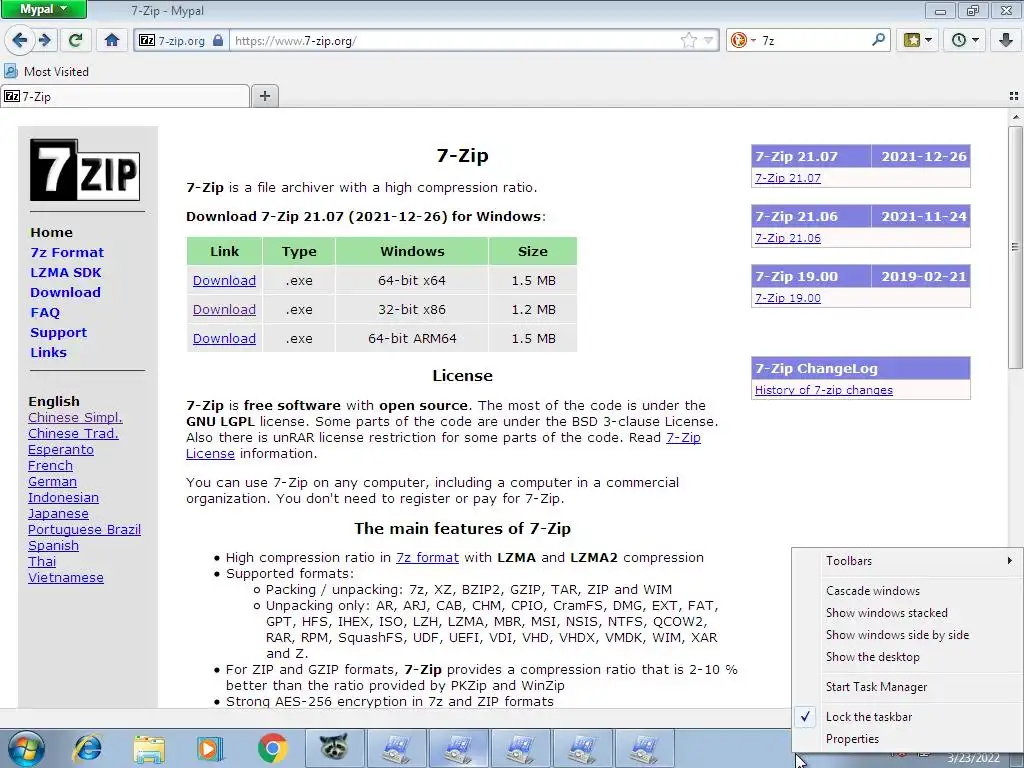Choose search engine via DuckDuckGo icon
The width and height of the screenshot is (1024, 768).
pyautogui.click(x=739, y=40)
